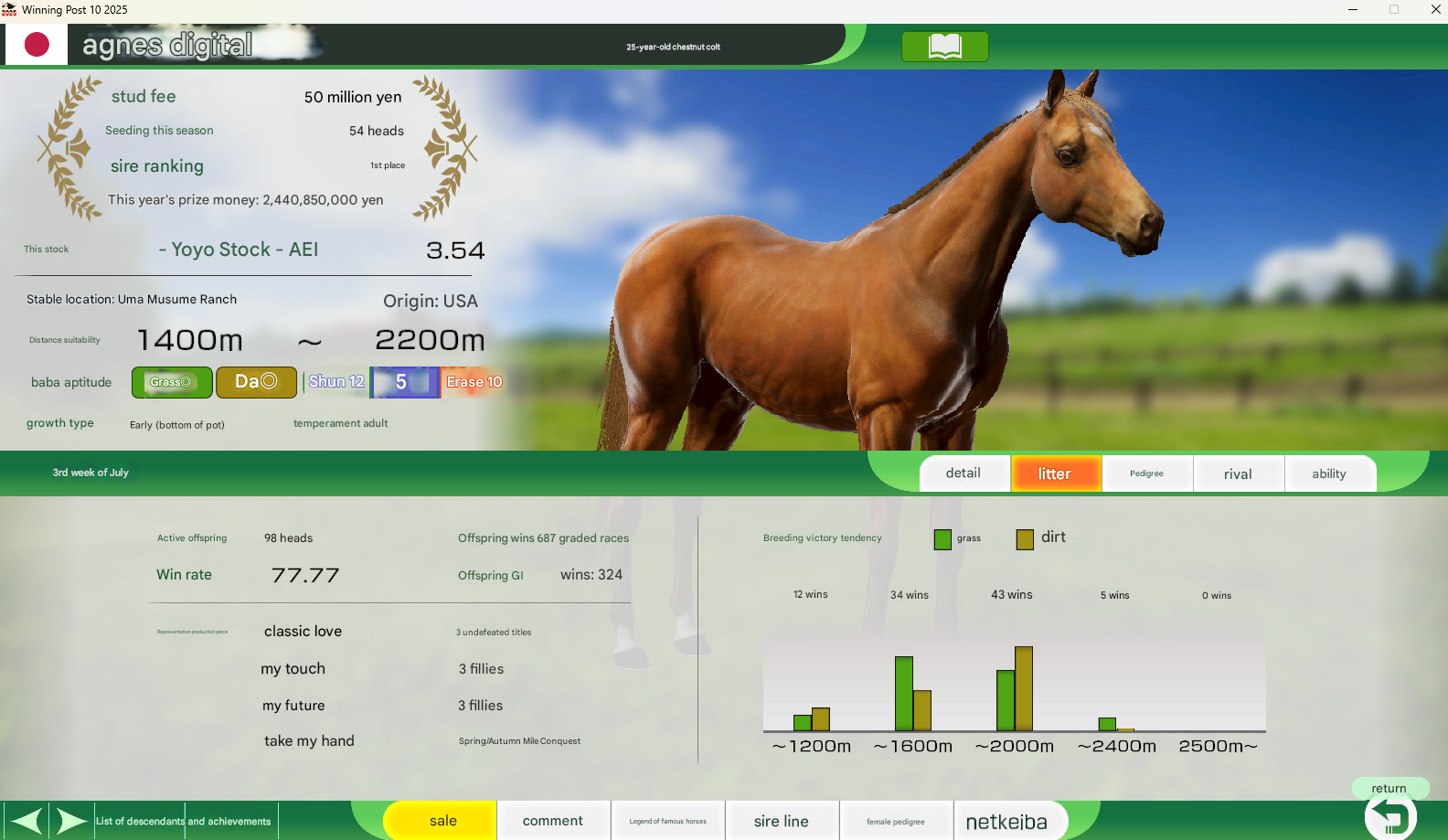This screenshot has width=1448, height=840.
Task: Close the Winning Post window
Action: click(1435, 10)
